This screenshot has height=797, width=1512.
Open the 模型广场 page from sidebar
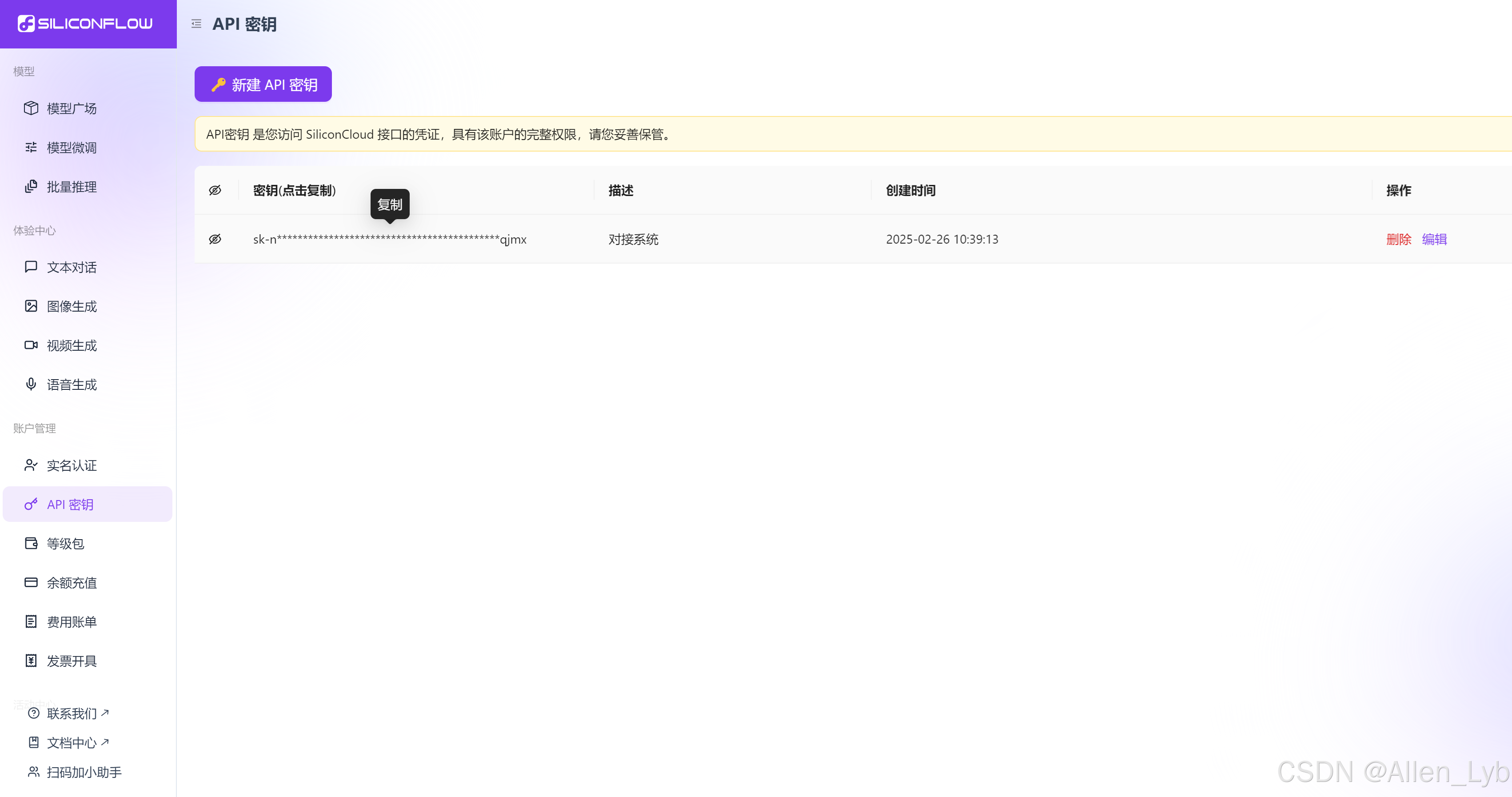pos(71,108)
